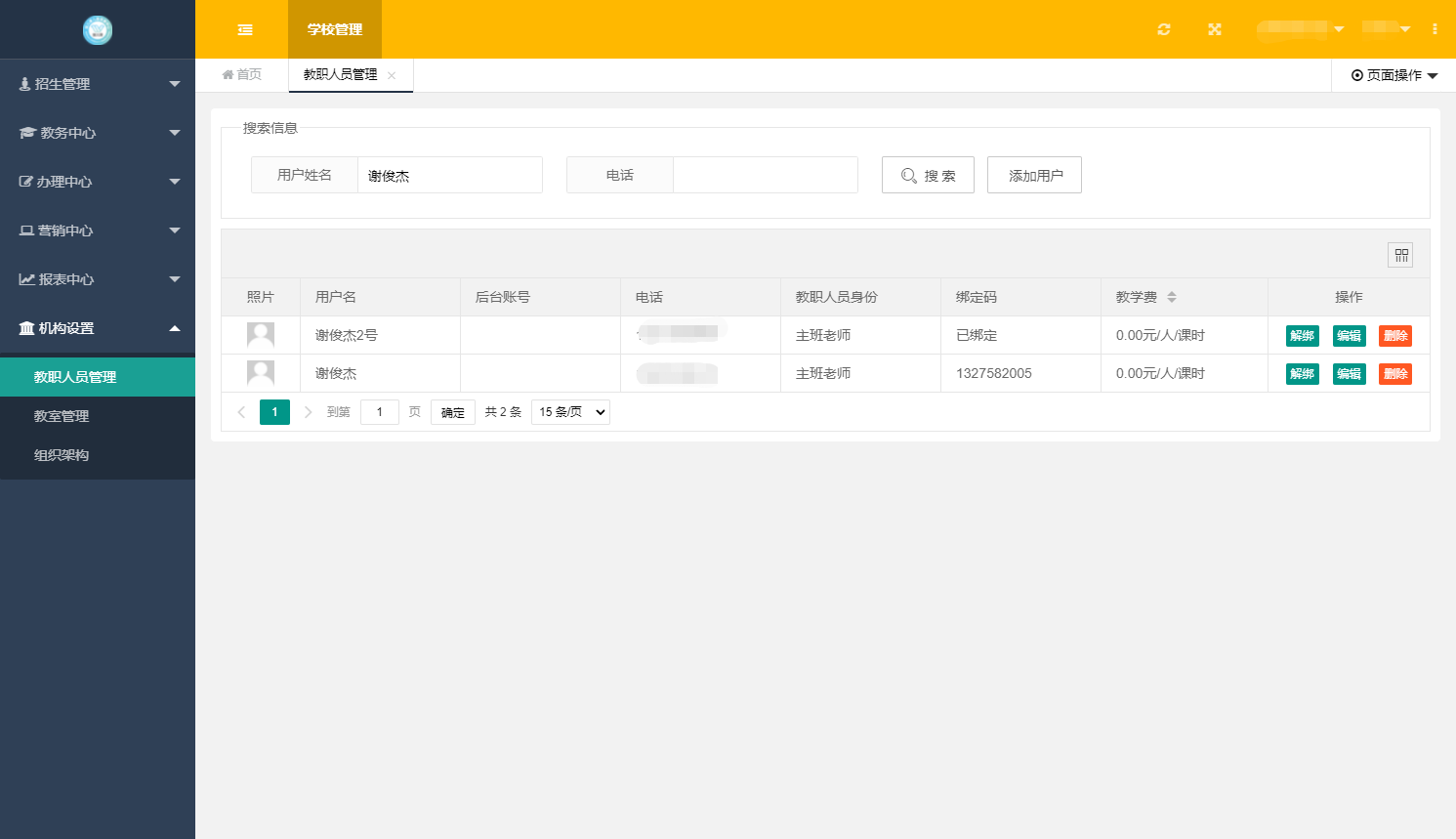Click the school logo in sidebar
Image resolution: width=1456 pixels, height=839 pixels.
click(98, 30)
